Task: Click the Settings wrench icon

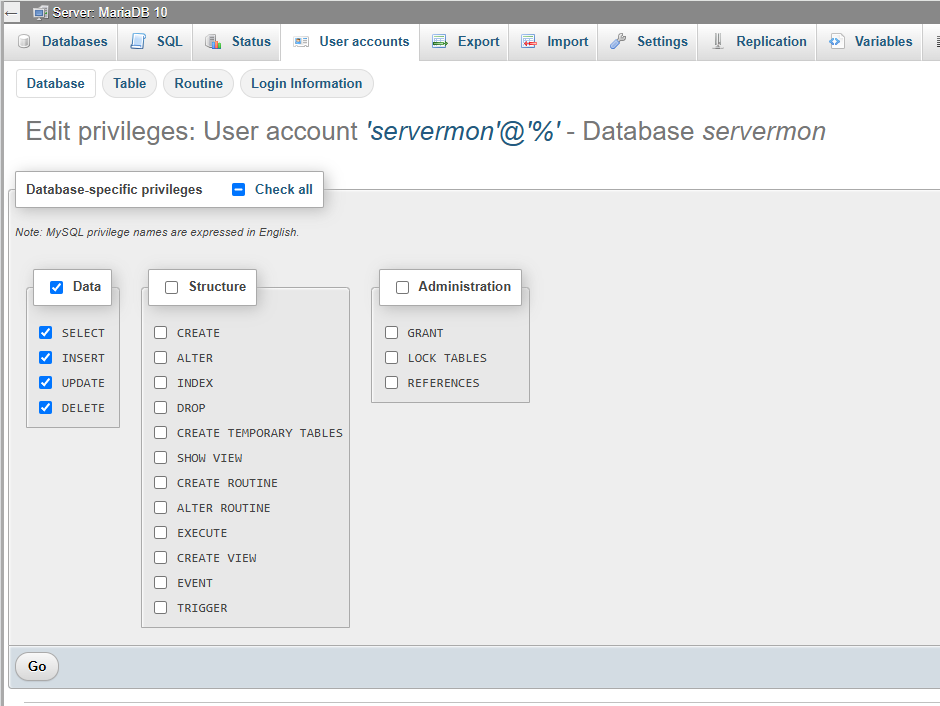Action: tap(618, 41)
